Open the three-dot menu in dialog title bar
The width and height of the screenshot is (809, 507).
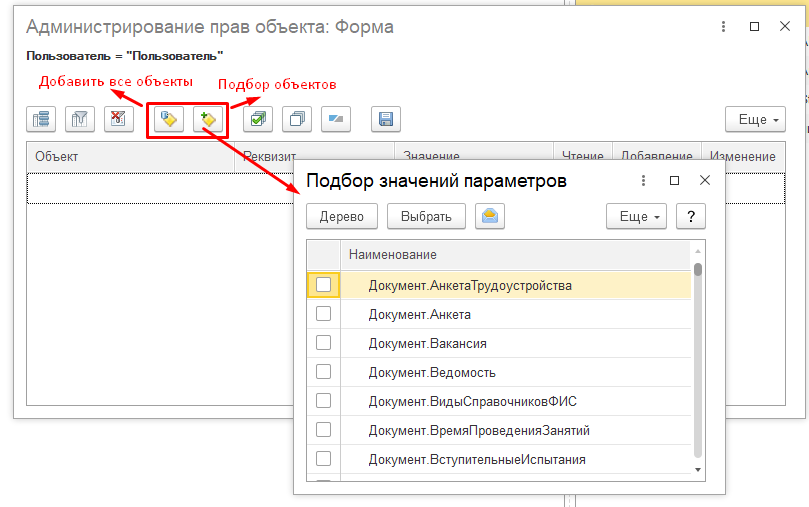pos(641,181)
